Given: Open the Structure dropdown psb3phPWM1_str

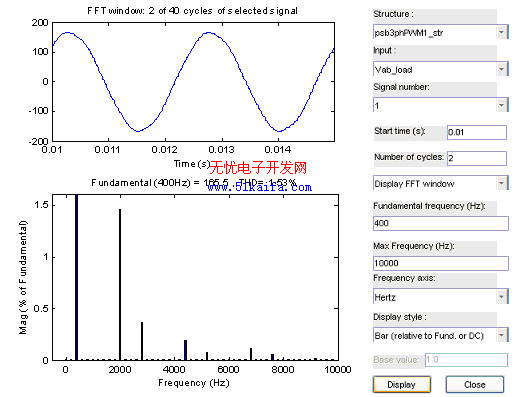Looking at the screenshot, I should 441,32.
